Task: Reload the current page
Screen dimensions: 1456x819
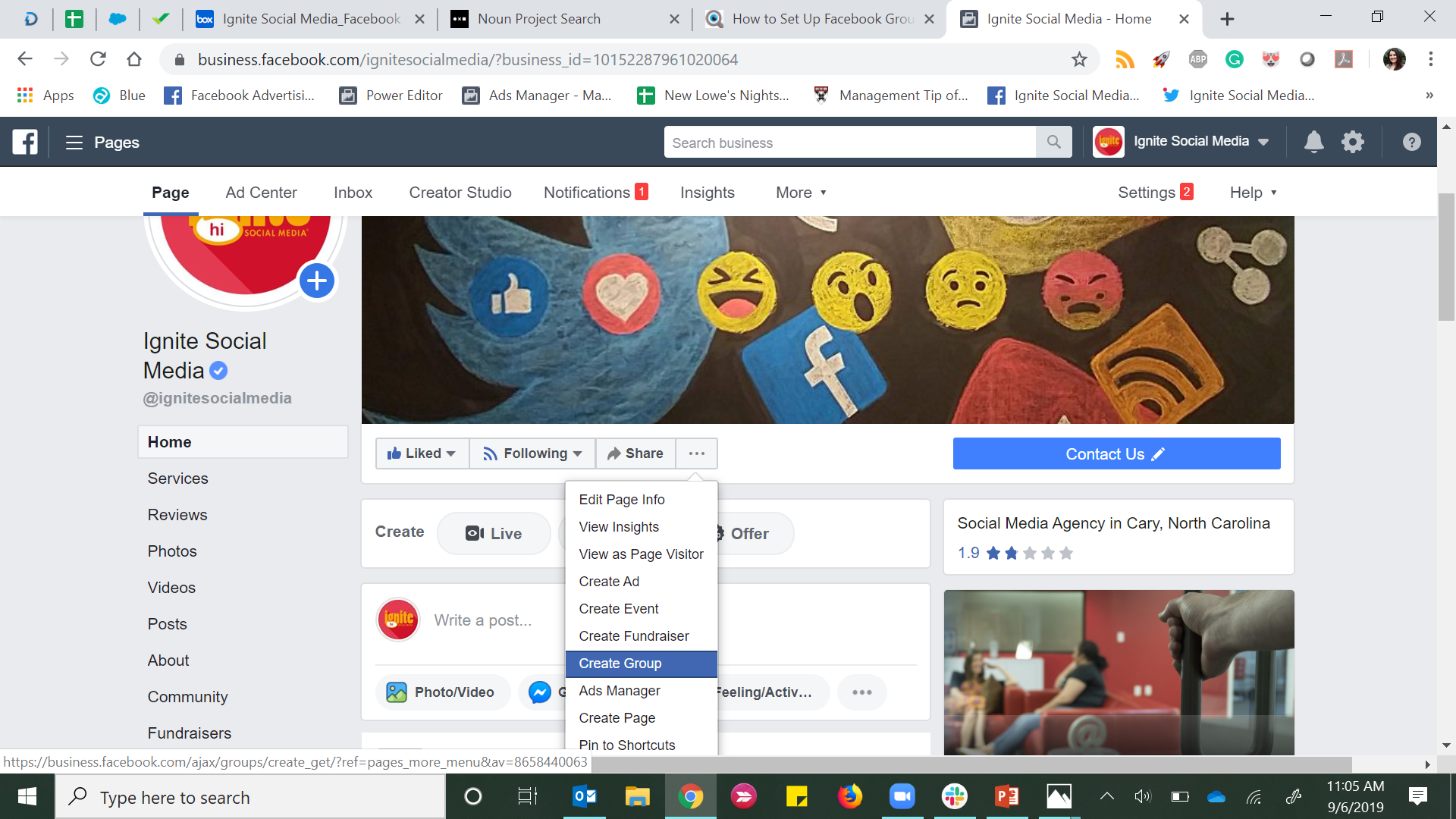Action: (x=98, y=59)
